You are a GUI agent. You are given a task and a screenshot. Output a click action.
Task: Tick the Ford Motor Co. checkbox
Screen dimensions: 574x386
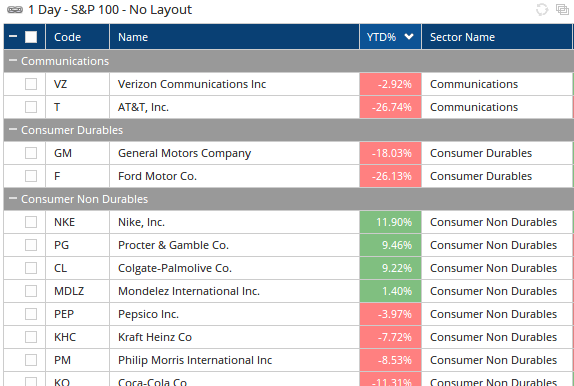(31, 176)
